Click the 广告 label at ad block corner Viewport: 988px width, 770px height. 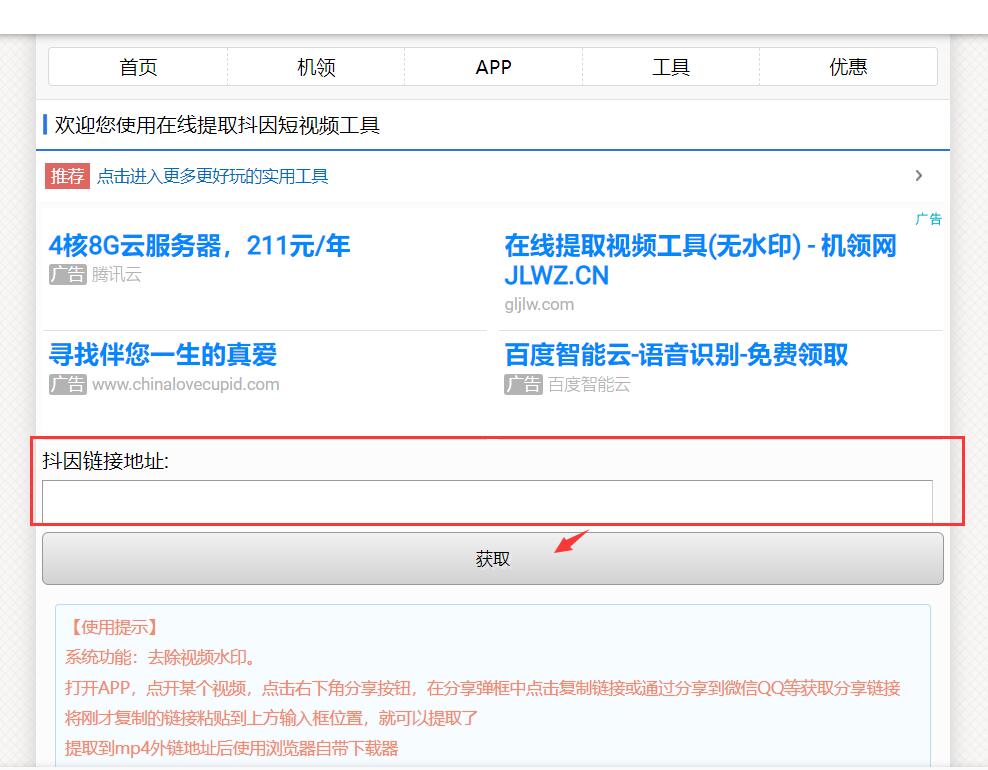(928, 219)
